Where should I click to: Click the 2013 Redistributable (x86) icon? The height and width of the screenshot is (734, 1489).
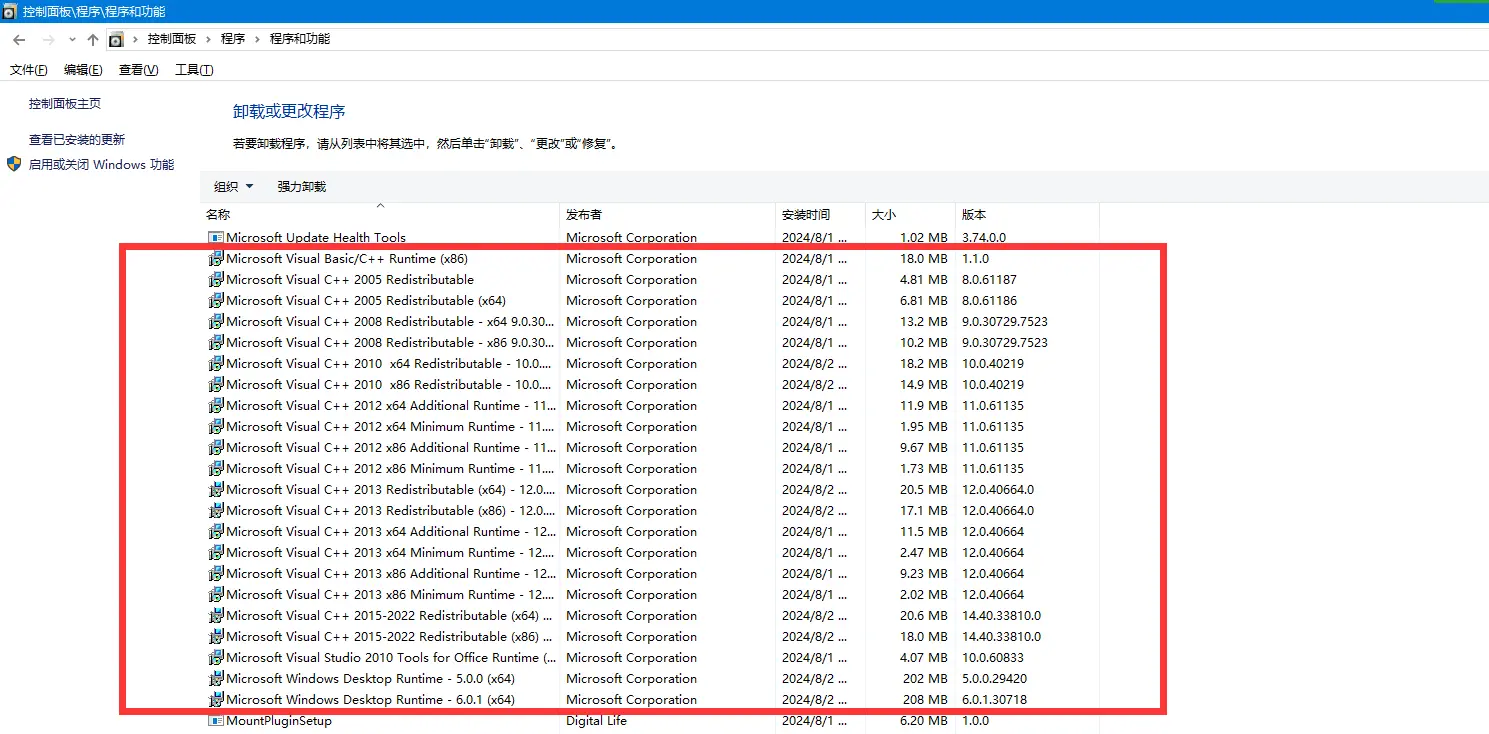(x=216, y=511)
